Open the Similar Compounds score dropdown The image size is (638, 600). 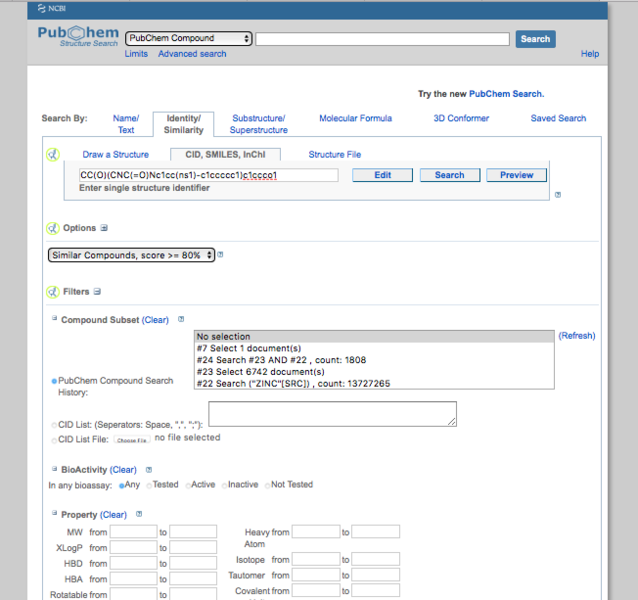point(131,255)
